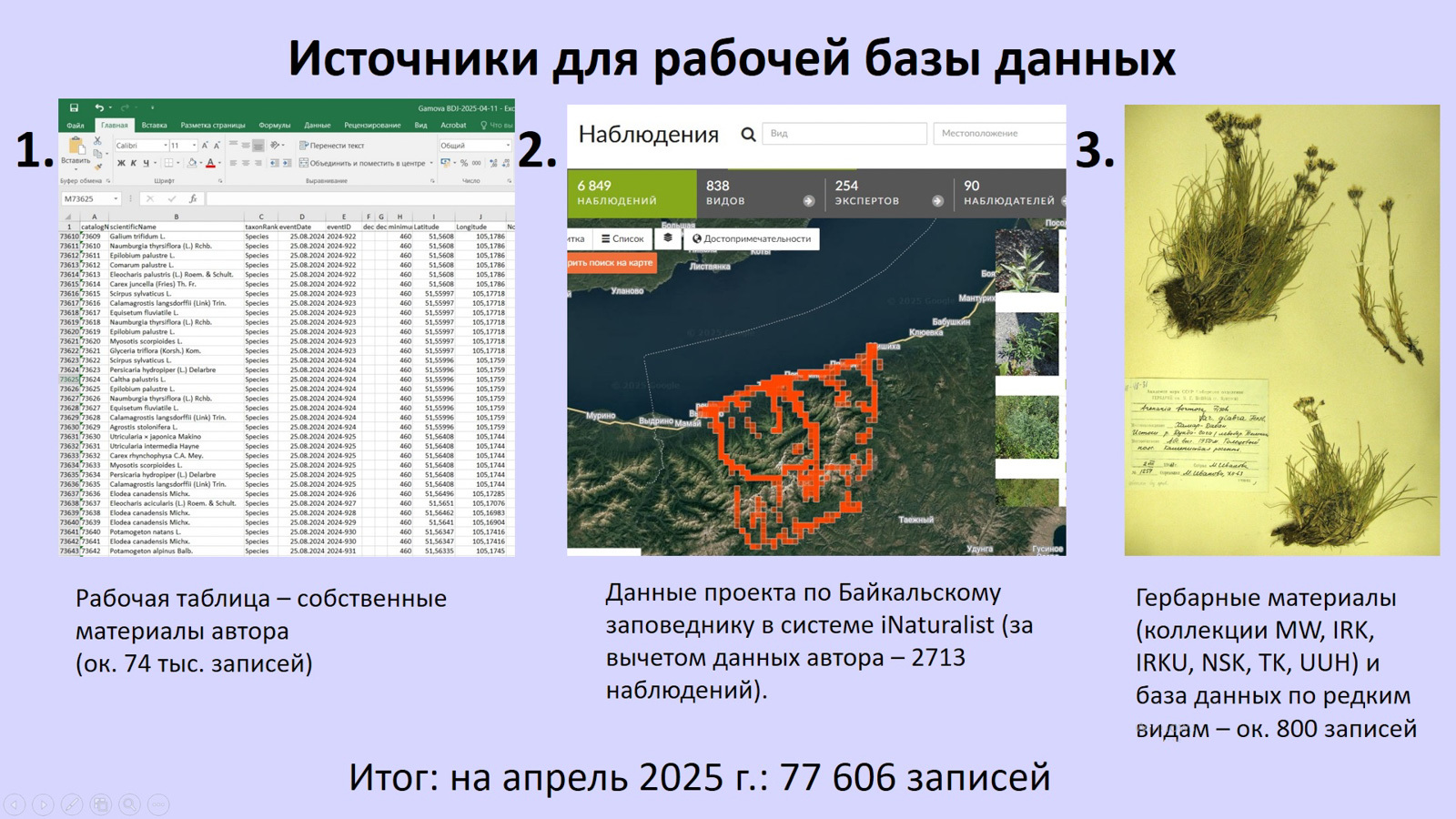Click Объединить и поместить в центре button

tap(362, 164)
